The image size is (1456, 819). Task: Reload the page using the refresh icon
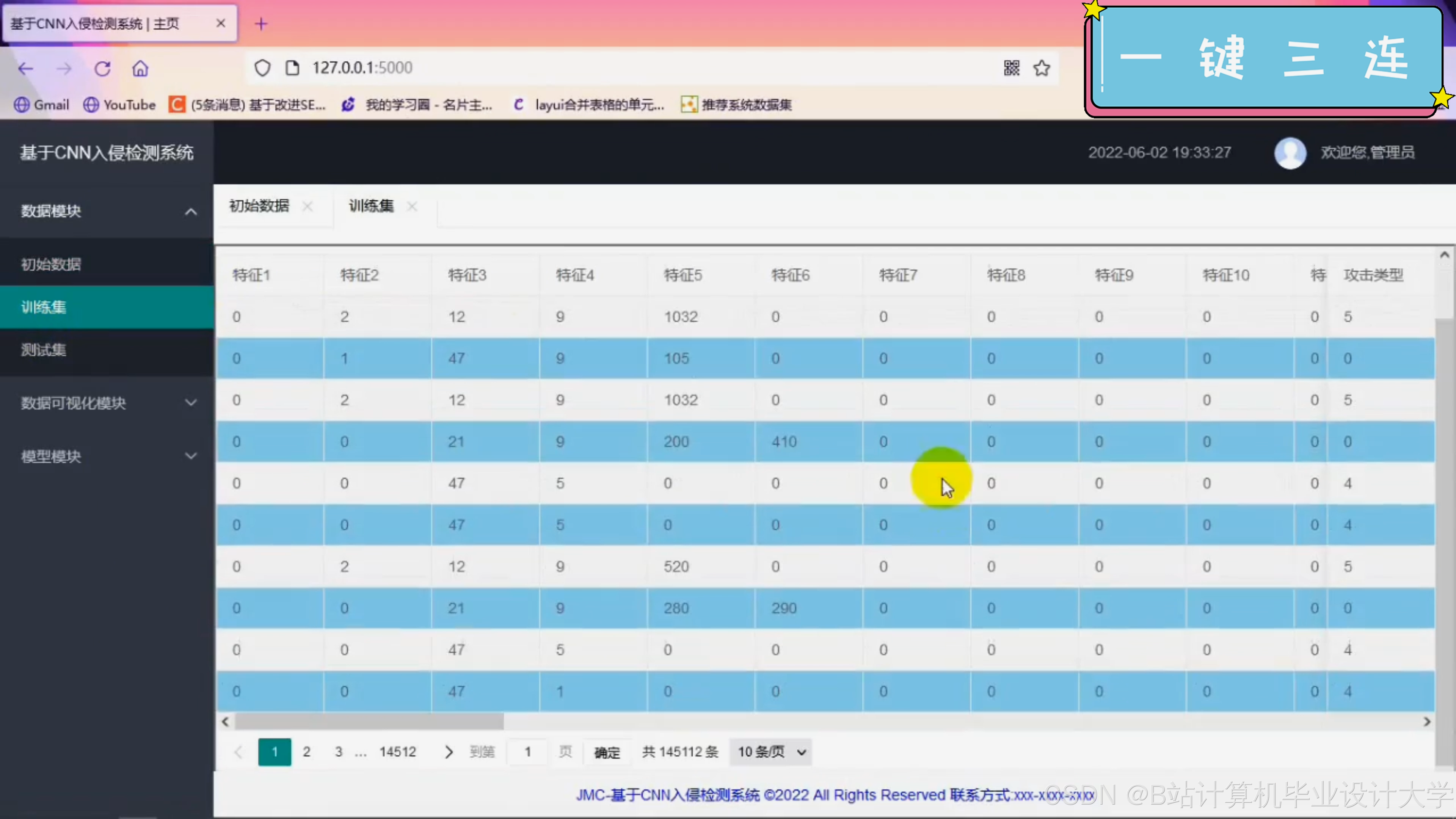[102, 68]
